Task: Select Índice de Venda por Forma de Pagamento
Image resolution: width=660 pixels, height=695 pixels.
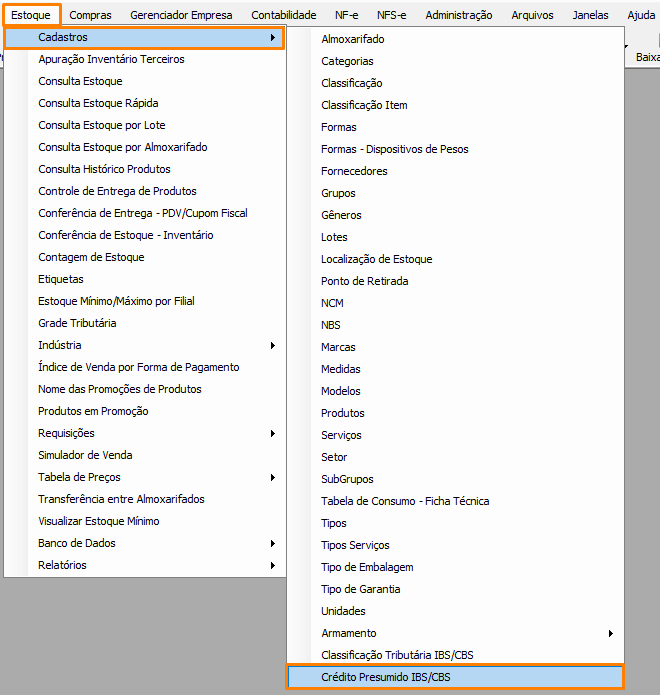Action: (144, 367)
